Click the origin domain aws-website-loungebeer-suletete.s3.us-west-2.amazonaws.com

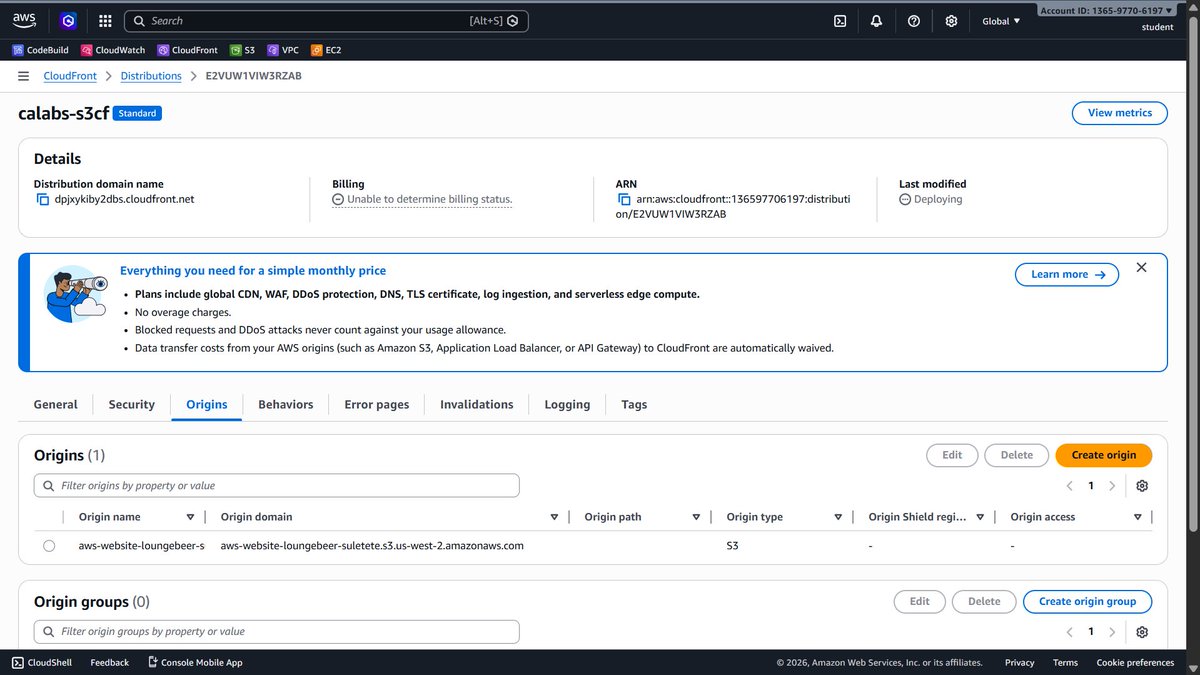click(x=372, y=546)
